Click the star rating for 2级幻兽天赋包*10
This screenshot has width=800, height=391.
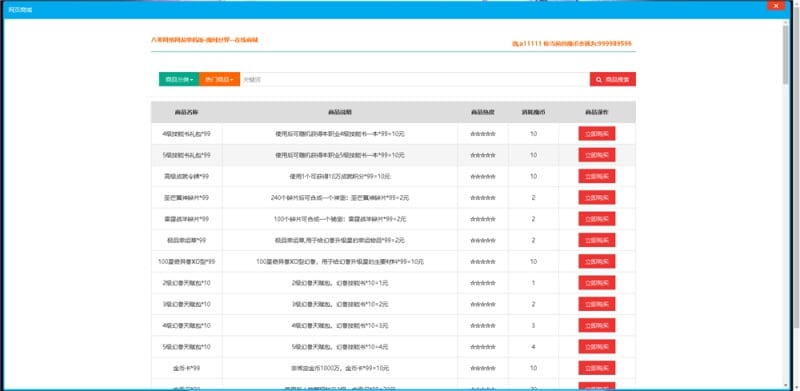click(483, 283)
